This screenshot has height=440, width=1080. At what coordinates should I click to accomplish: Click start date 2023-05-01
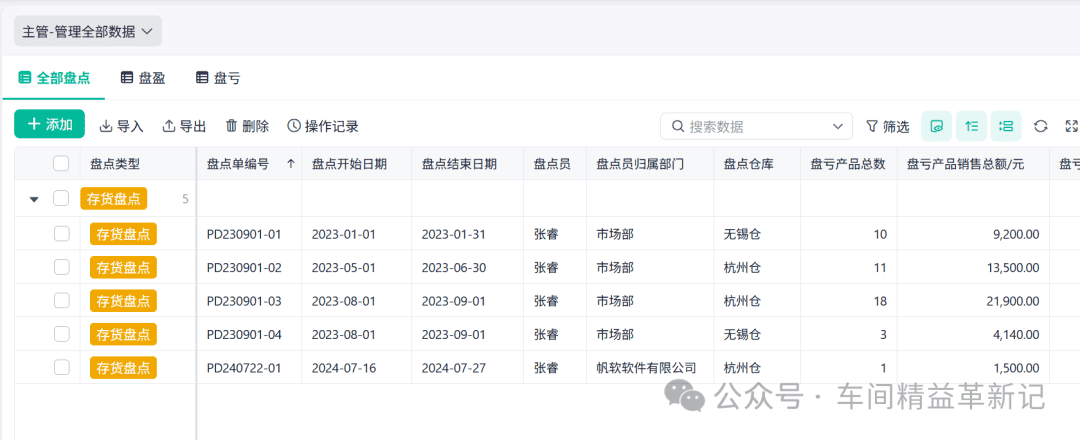[344, 267]
